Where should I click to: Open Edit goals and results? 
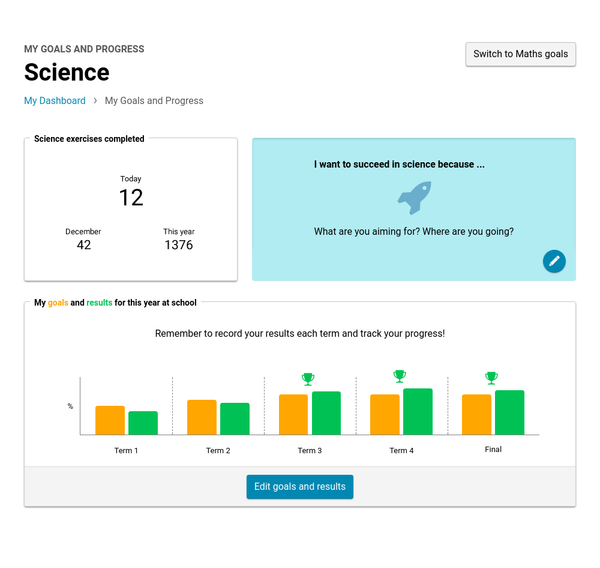click(x=300, y=487)
